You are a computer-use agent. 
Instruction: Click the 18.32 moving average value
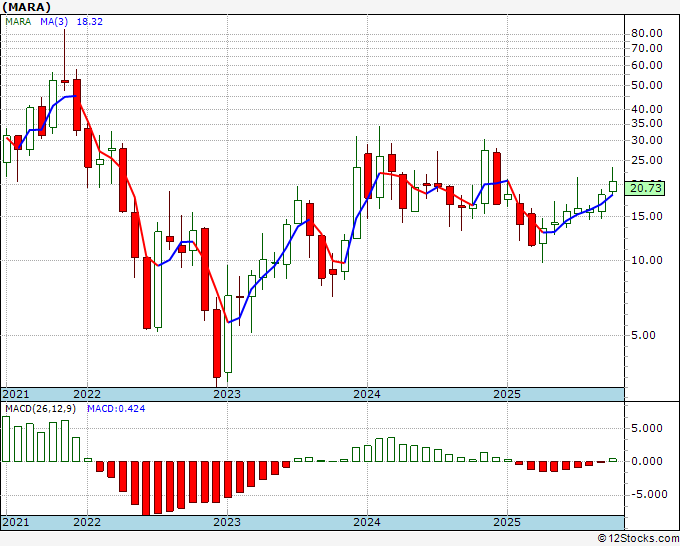[89, 21]
